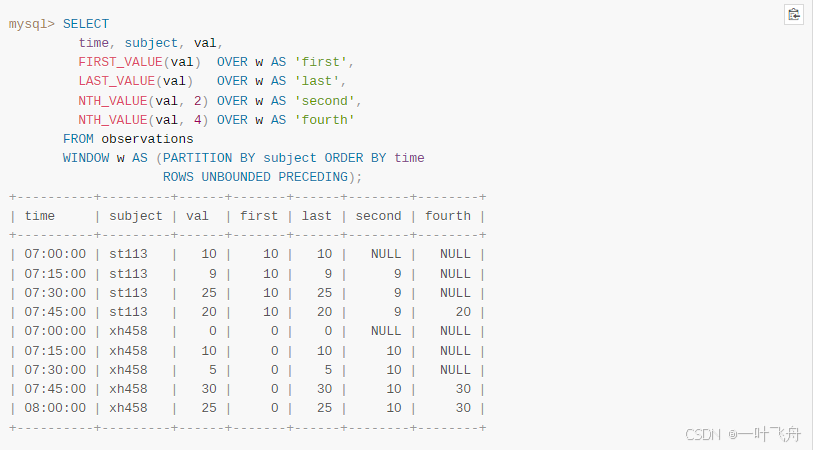Click the time column header
Screen dimensions: 813x450
click(40, 216)
